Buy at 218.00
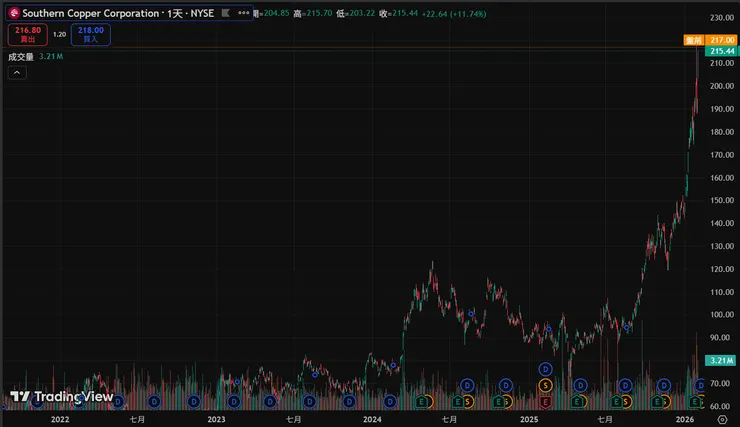 tap(91, 34)
